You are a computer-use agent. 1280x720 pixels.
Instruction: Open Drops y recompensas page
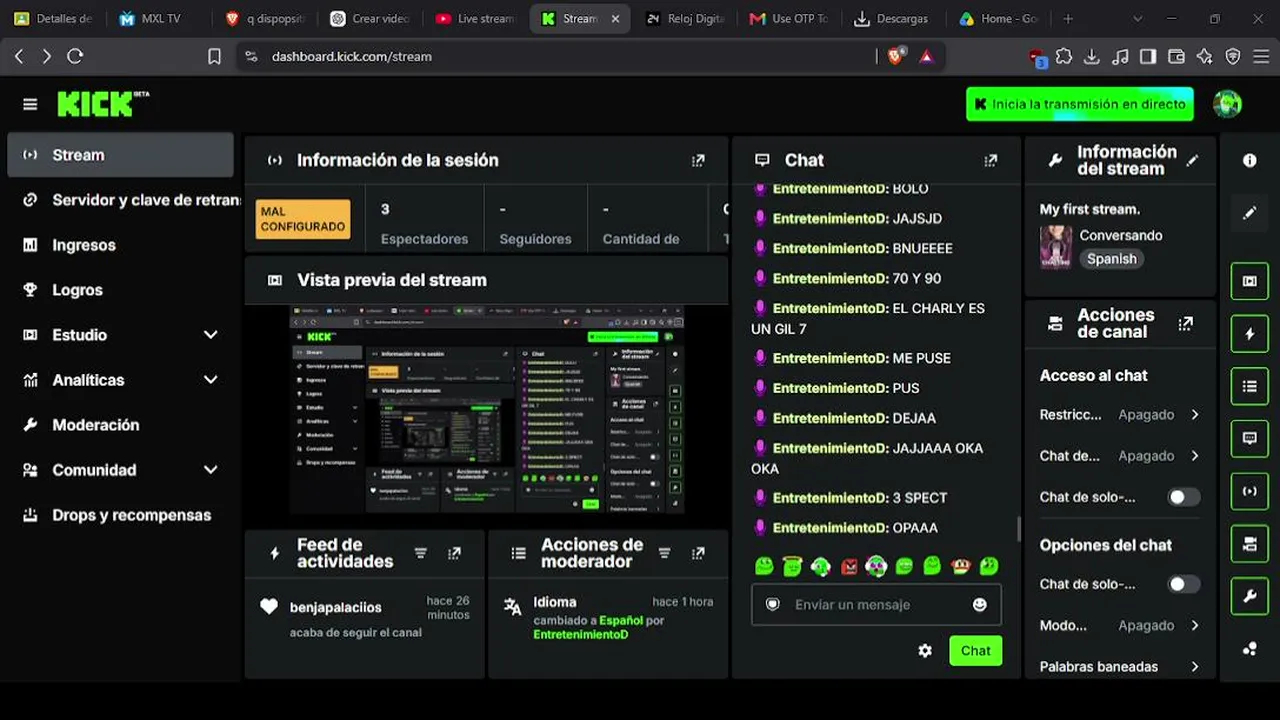tap(121, 515)
